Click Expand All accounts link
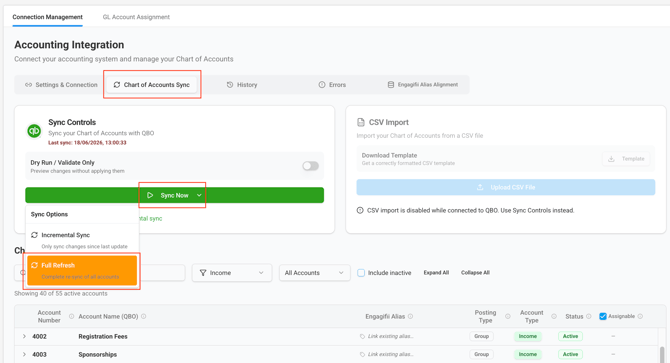670x363 pixels. pyautogui.click(x=436, y=272)
